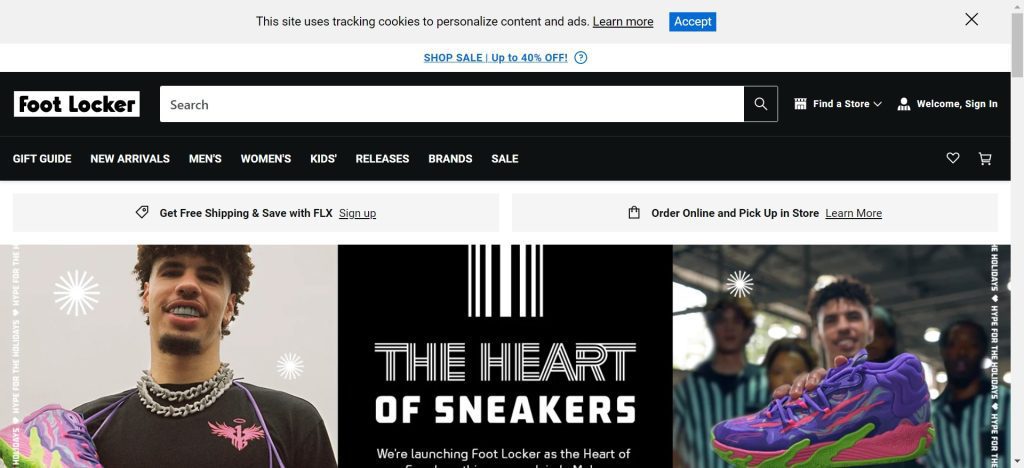This screenshot has height=468, width=1024.
Task: Open the wishlist heart icon
Action: click(953, 158)
